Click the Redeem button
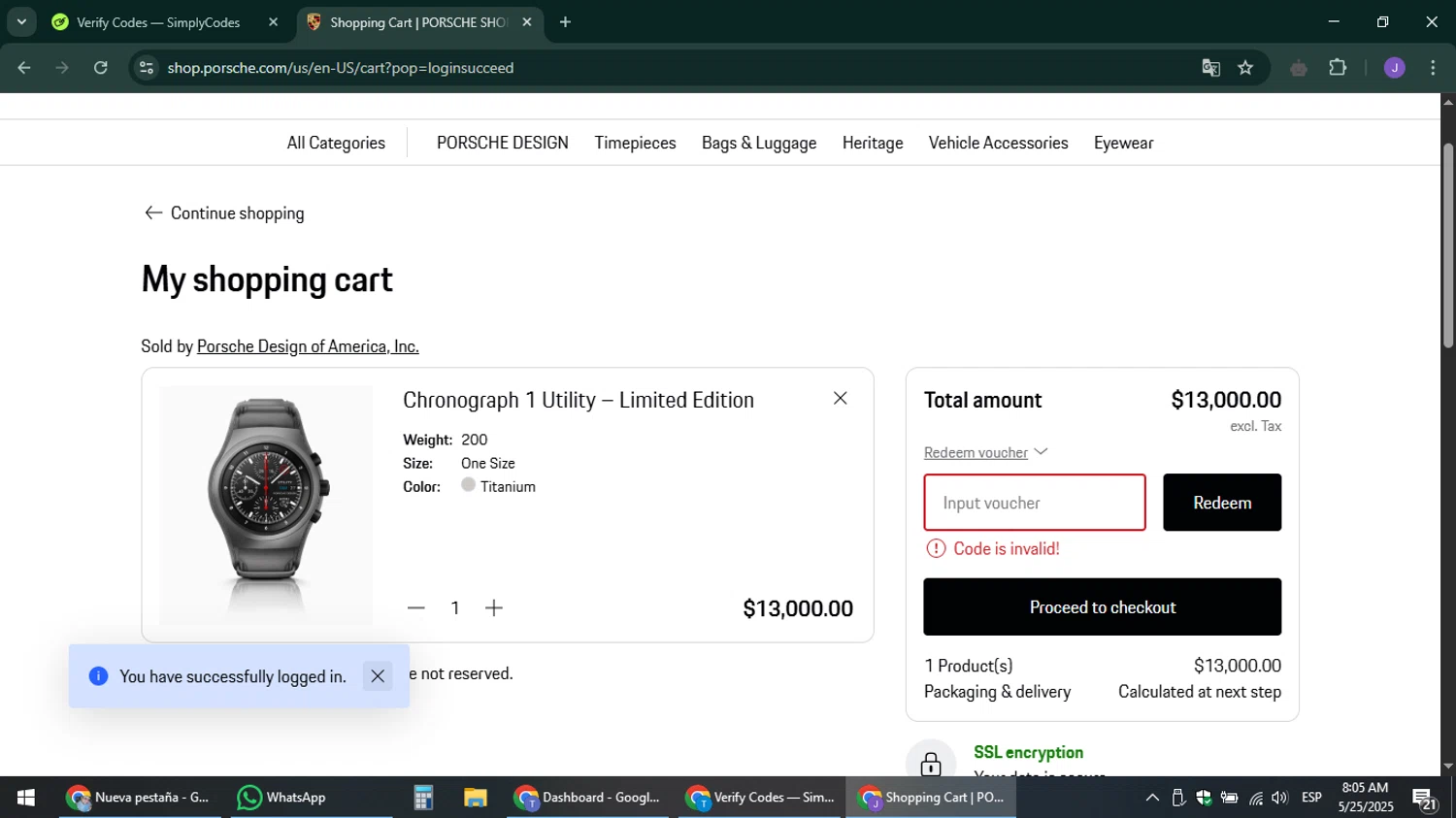Screen dimensions: 1456x818 (x=1222, y=503)
